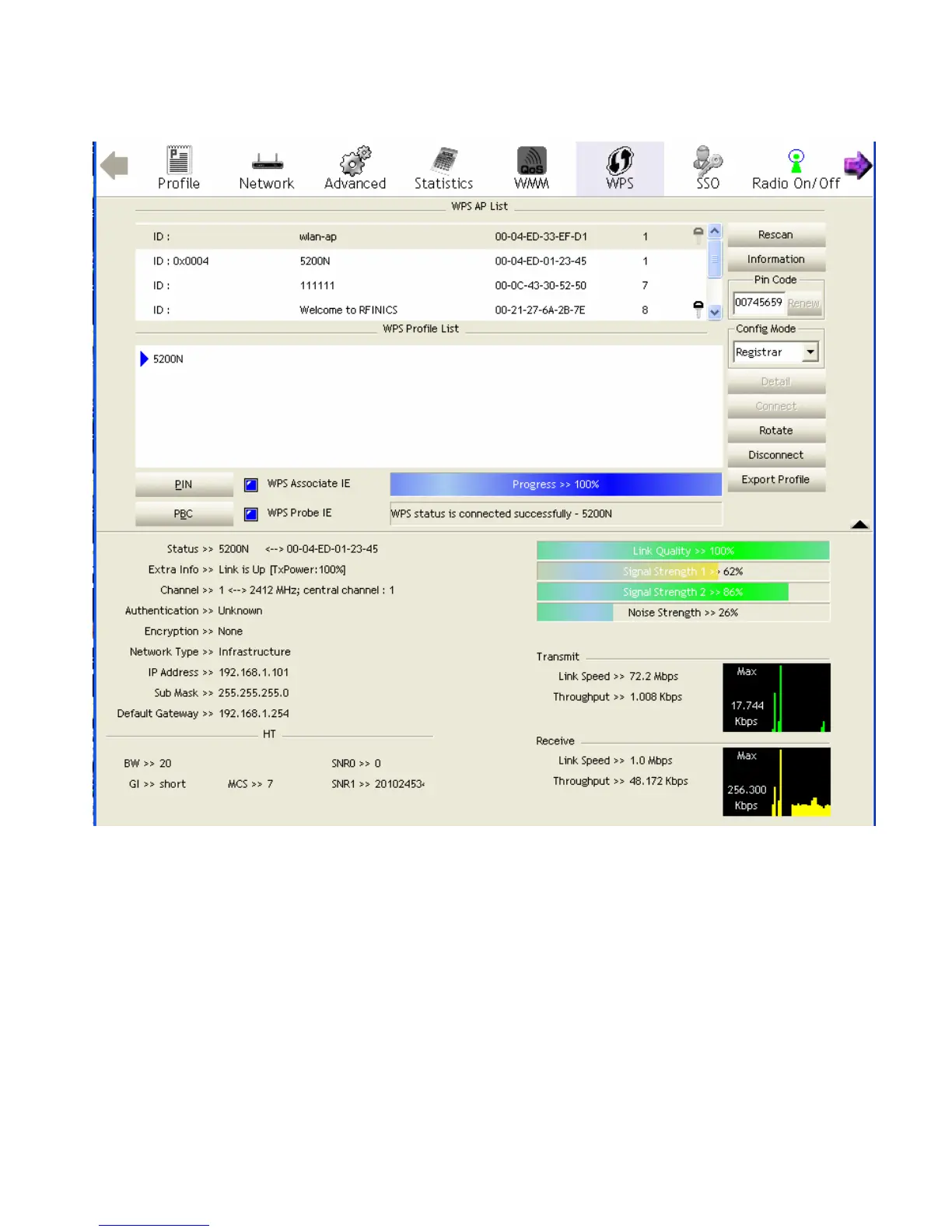Click the ID : 0x0004 cell

click(x=180, y=261)
